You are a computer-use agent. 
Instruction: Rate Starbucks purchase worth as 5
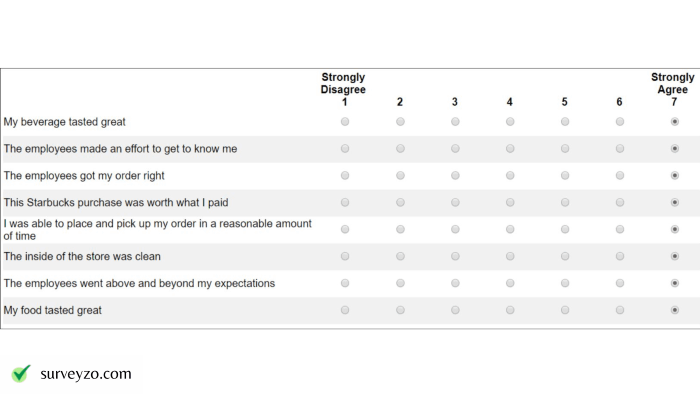565,202
